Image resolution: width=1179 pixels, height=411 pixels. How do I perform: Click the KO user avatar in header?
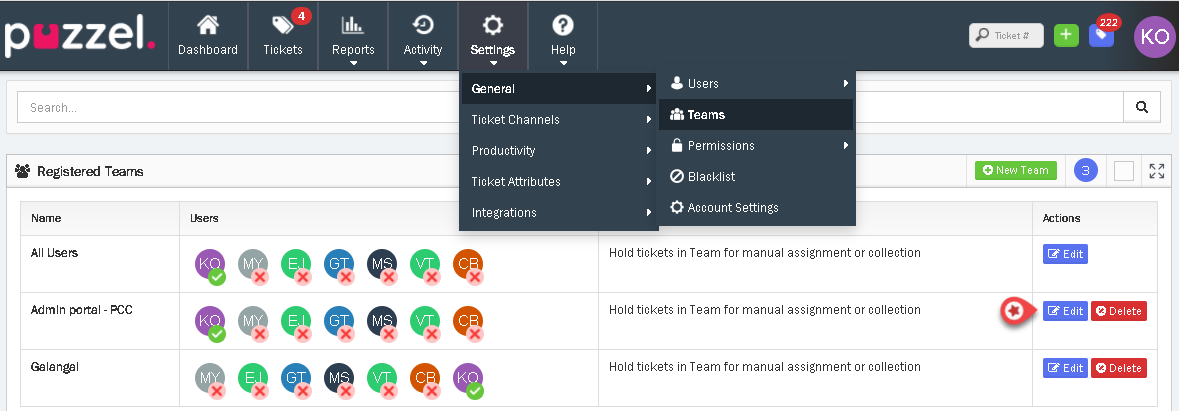[x=1155, y=36]
